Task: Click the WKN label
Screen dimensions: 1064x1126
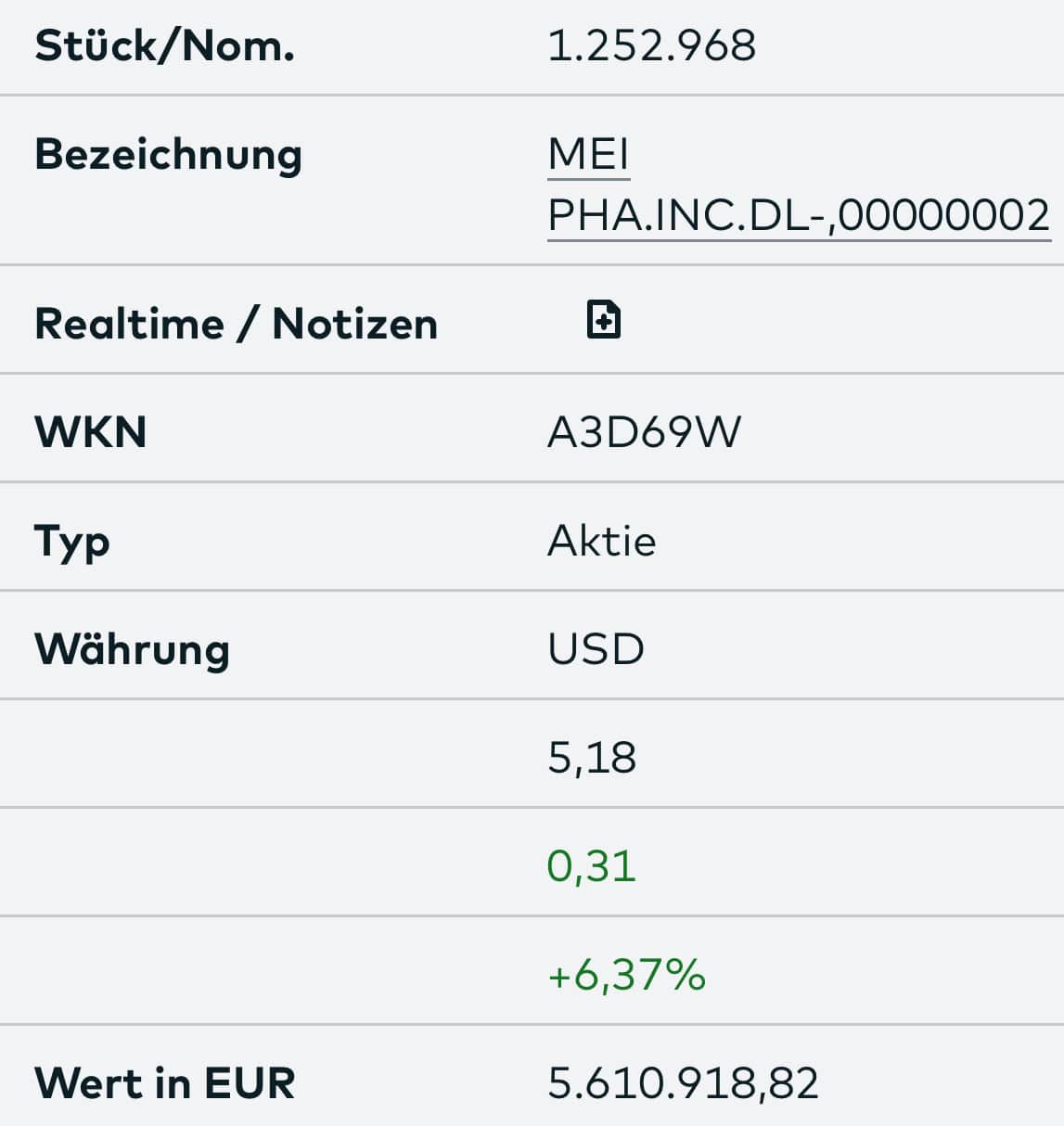Action: 91,432
